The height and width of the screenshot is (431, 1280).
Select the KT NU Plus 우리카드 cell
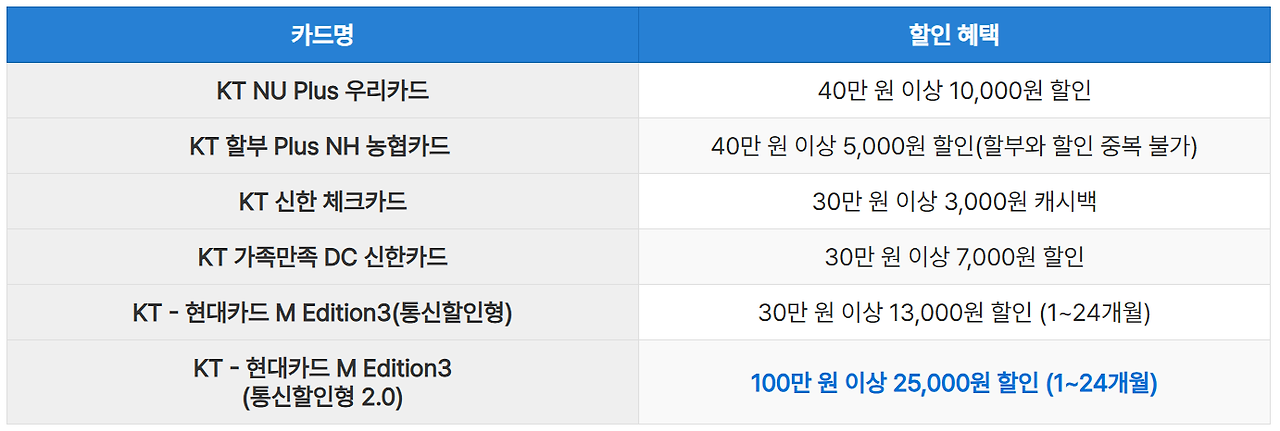(322, 90)
